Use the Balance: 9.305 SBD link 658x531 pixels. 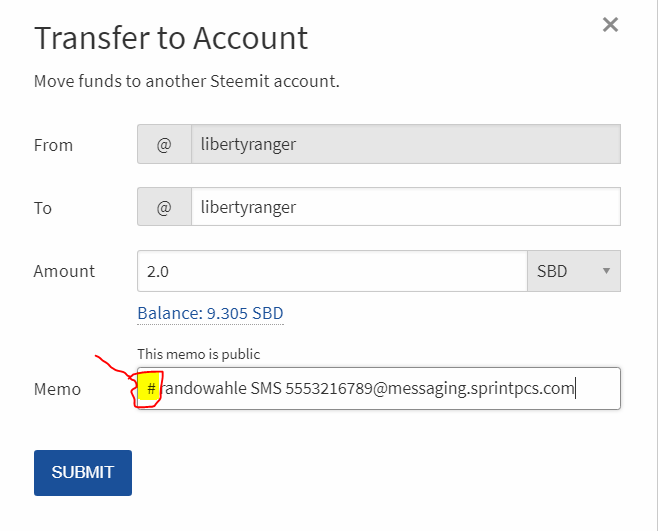tap(210, 313)
